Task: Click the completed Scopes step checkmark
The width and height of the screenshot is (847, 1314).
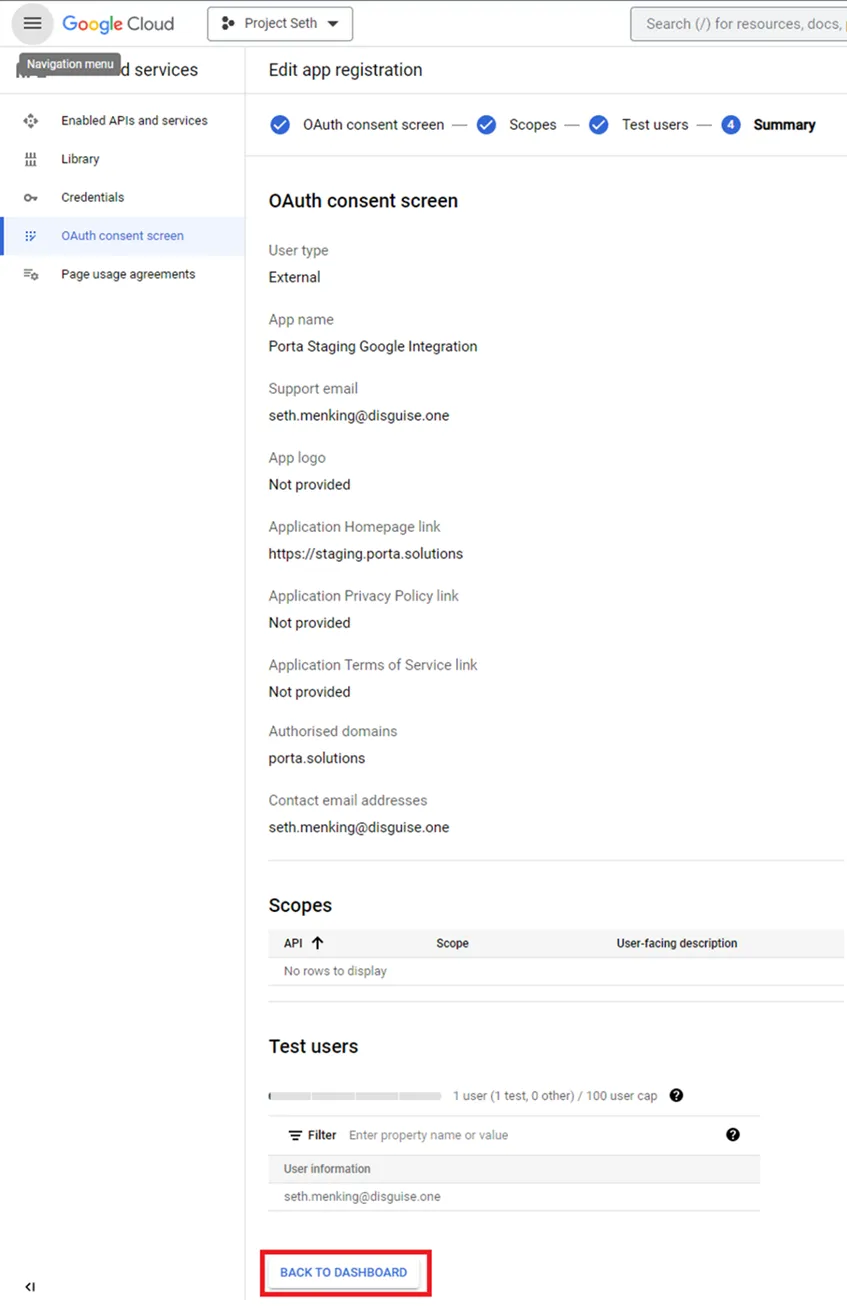Action: pyautogui.click(x=486, y=124)
